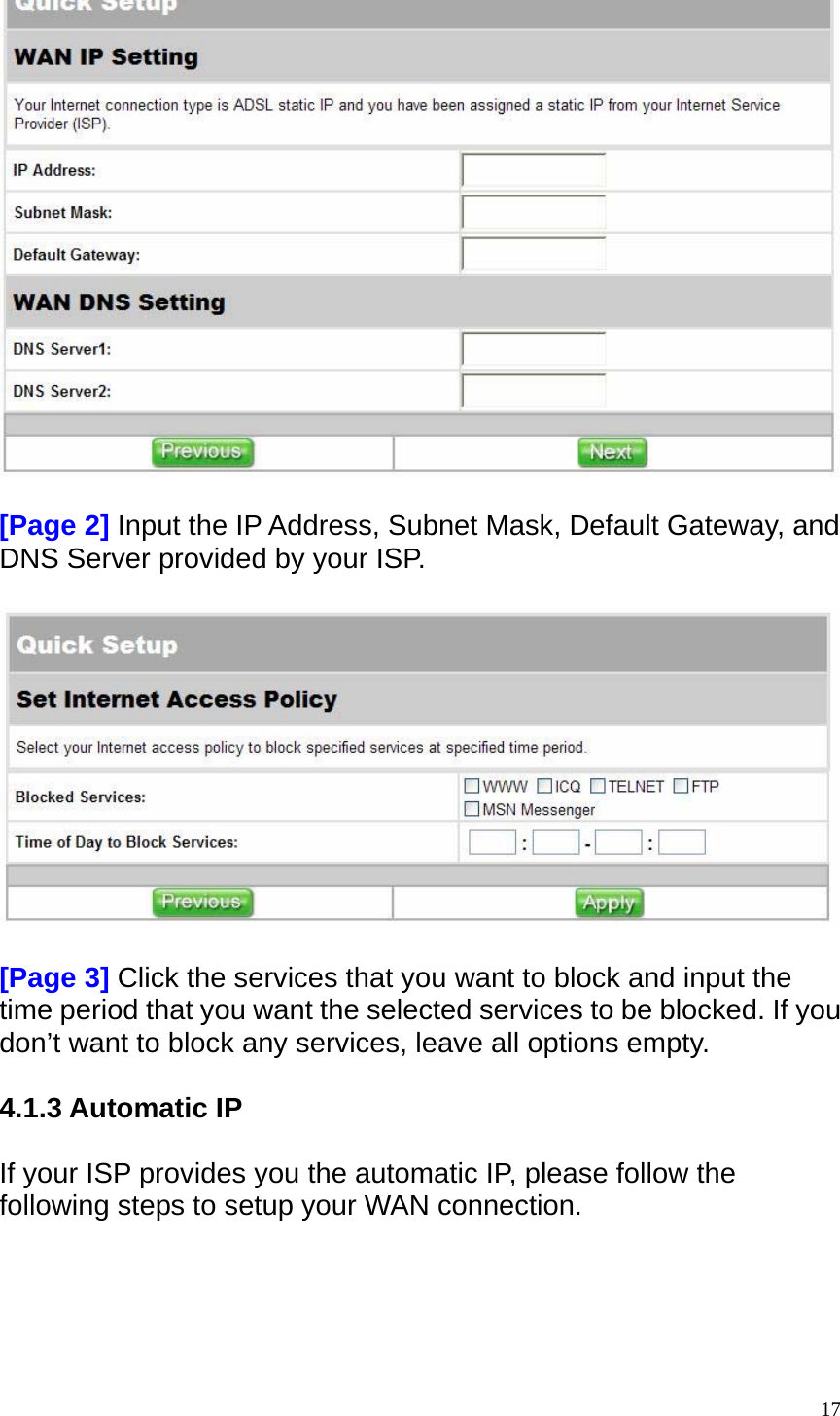Enable MSN Messenger blocking

pos(472,808)
